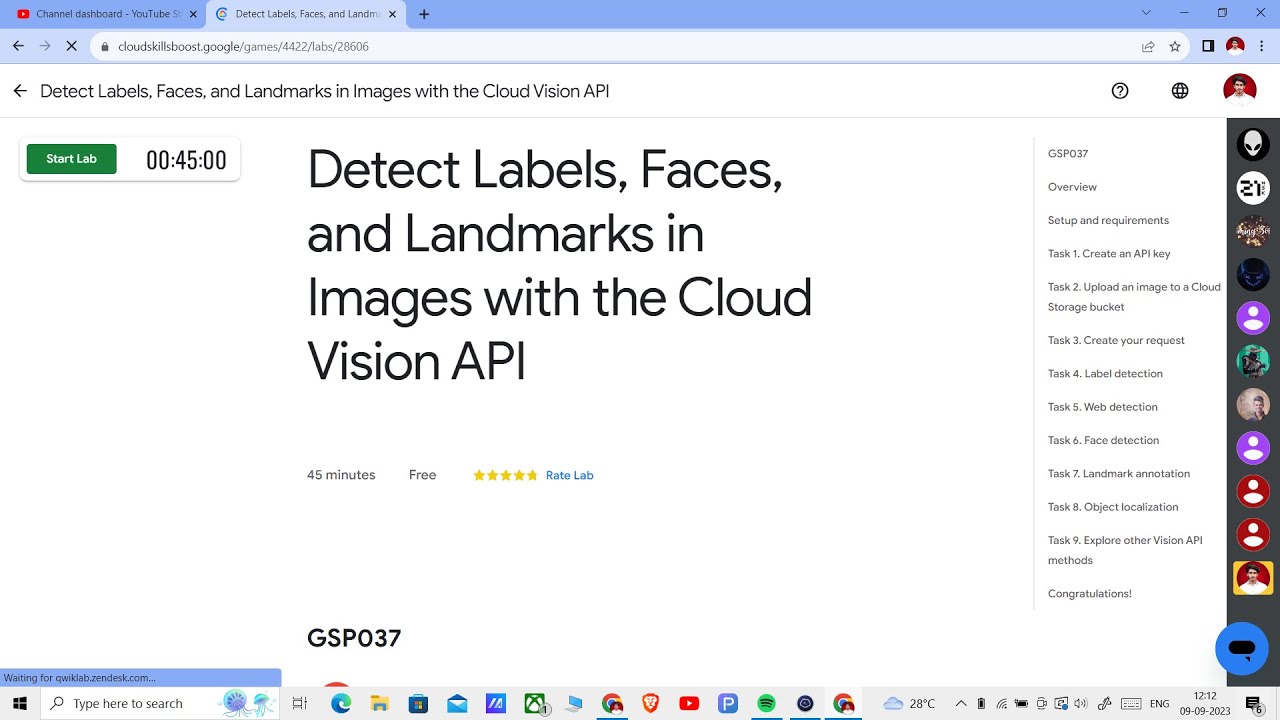Stop loading the page
This screenshot has height=720, width=1280.
73,46
